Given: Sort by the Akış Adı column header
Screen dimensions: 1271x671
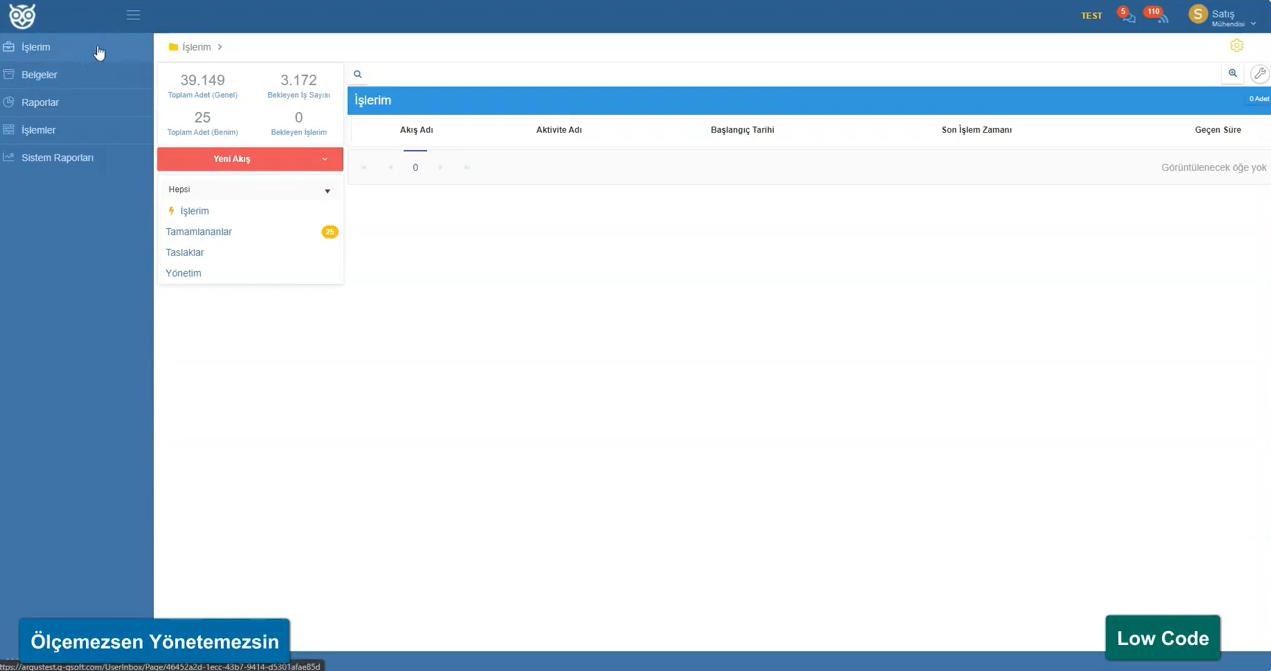Looking at the screenshot, I should 416,130.
